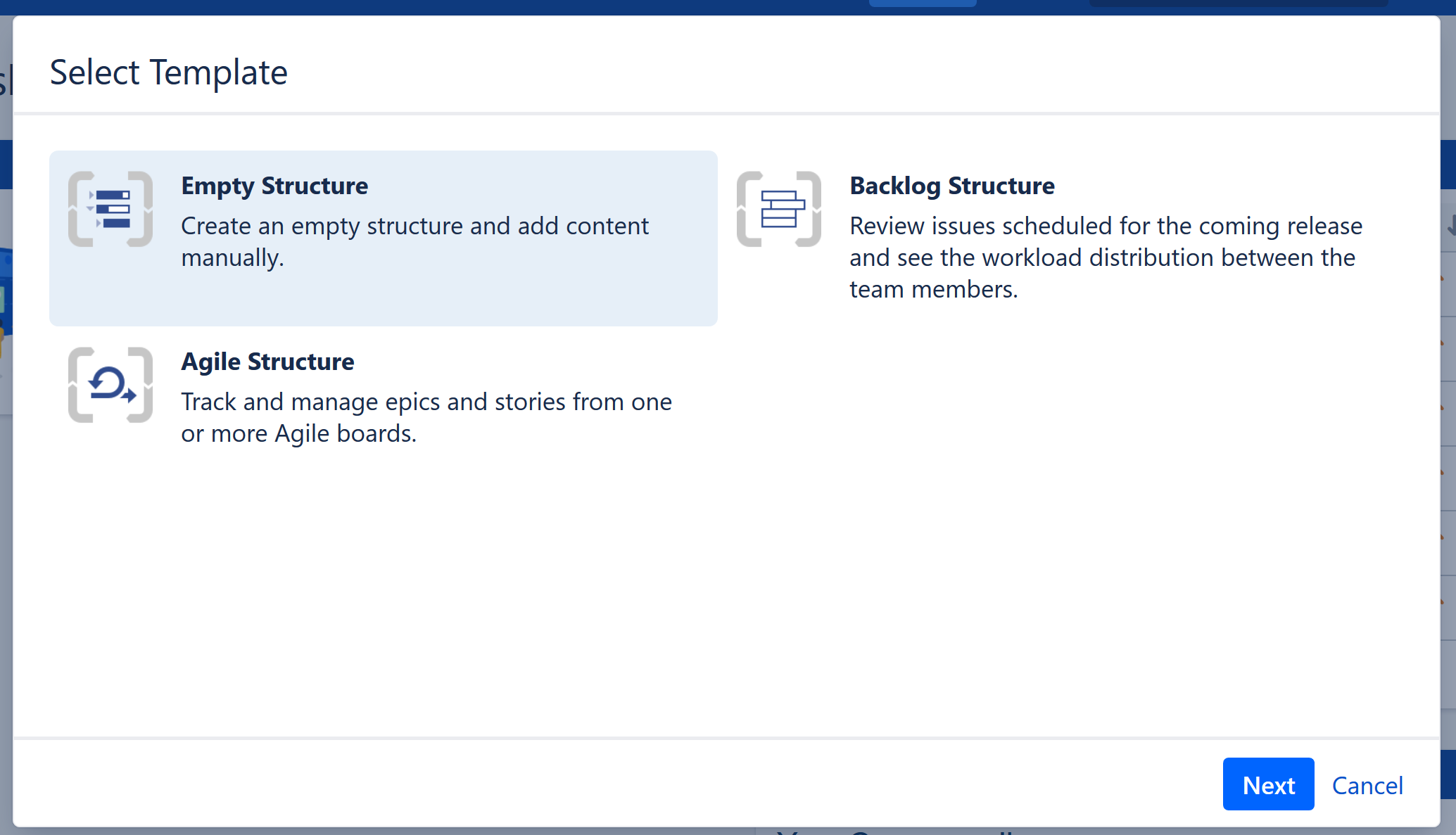
Task: Click the Empty Structure title
Action: click(x=274, y=186)
